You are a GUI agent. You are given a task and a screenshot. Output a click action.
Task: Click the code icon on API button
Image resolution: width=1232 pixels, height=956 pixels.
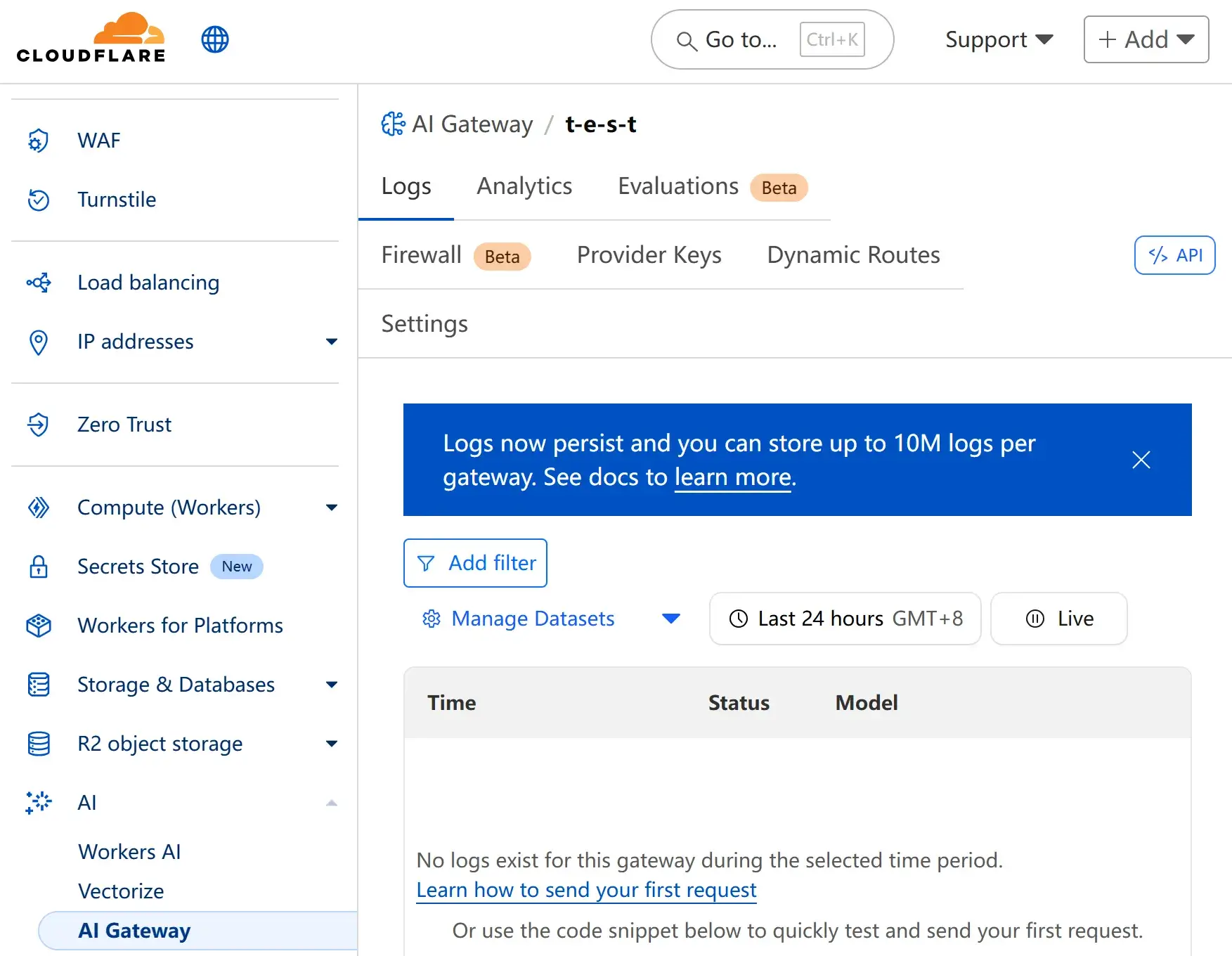1158,255
